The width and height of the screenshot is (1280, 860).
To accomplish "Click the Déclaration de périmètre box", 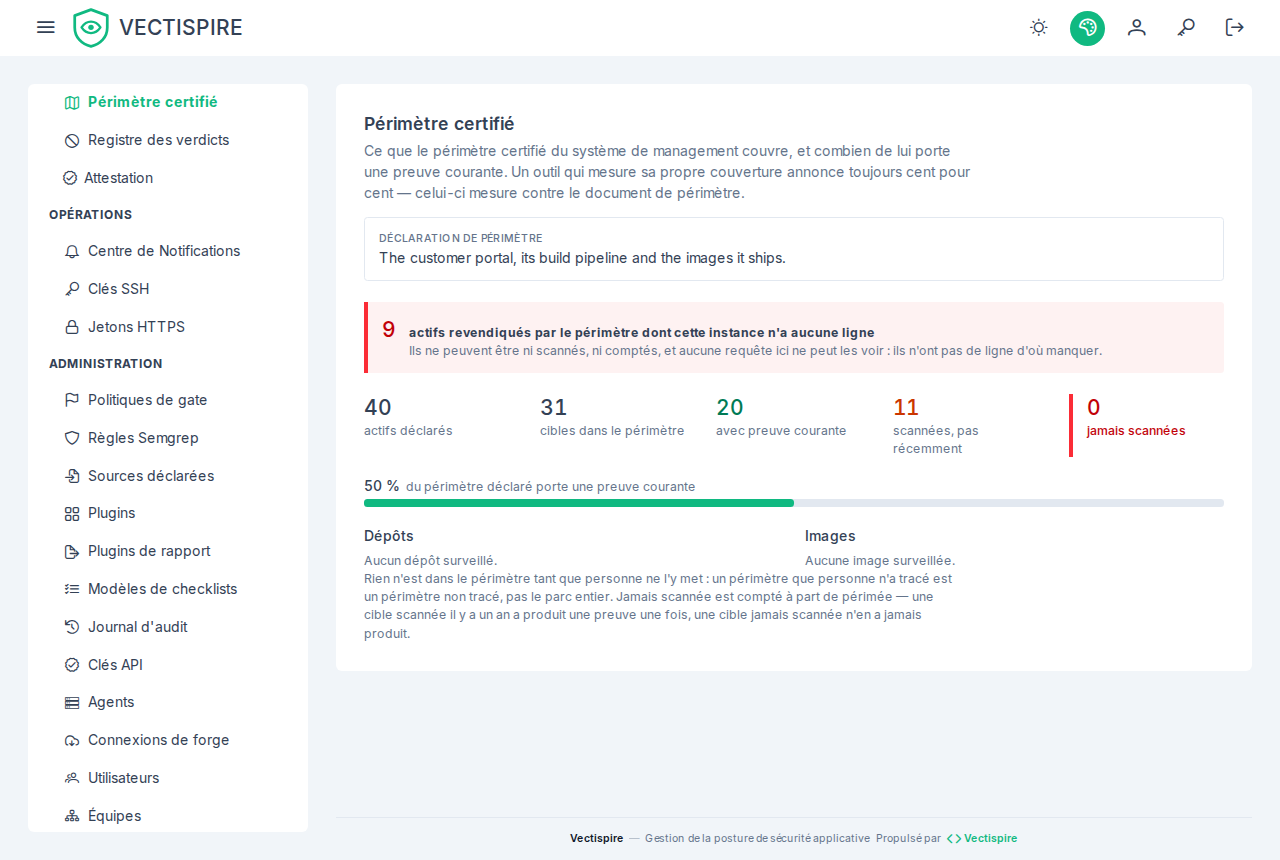I will [794, 249].
